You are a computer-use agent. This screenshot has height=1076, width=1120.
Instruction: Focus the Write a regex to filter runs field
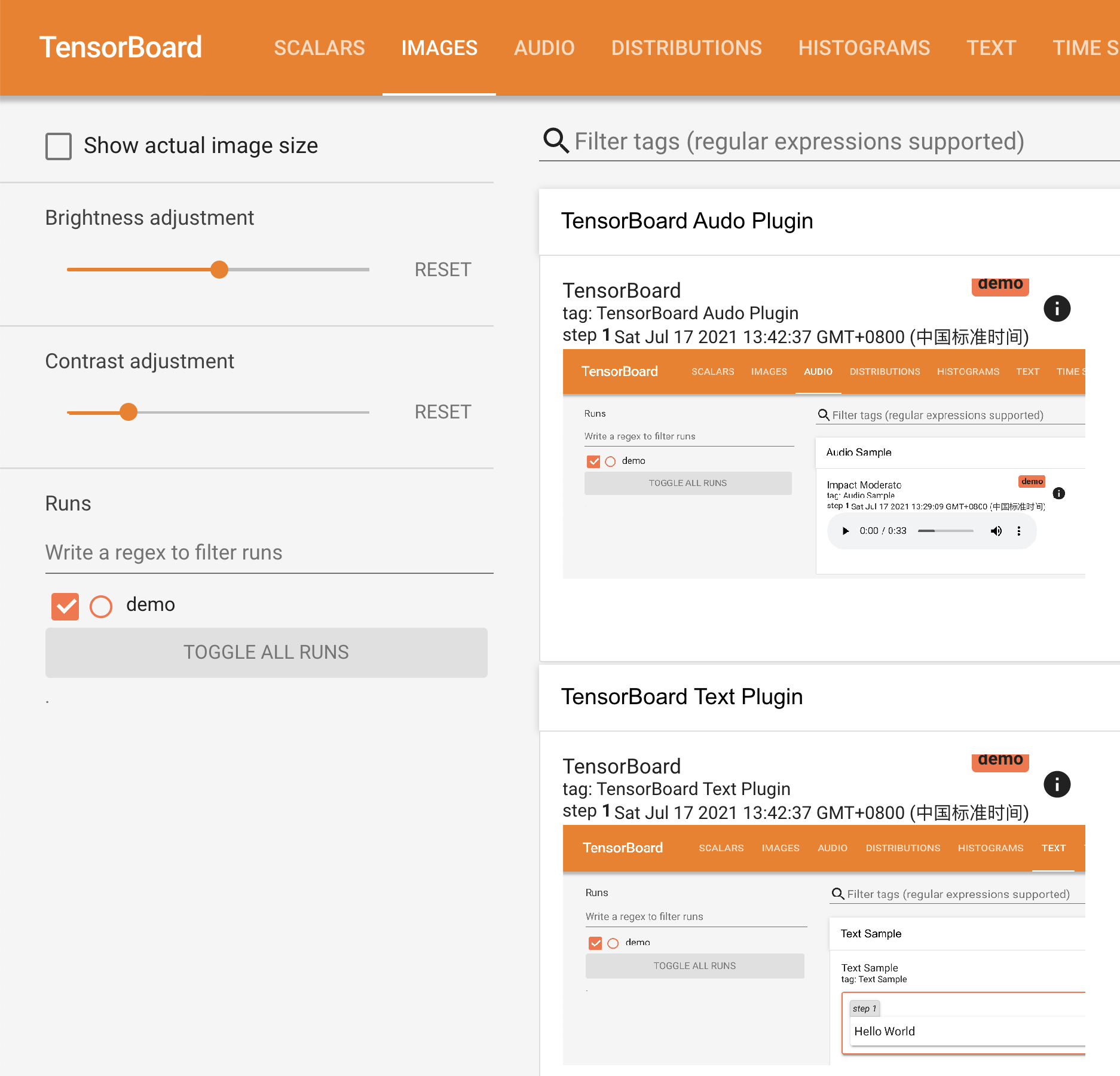pos(269,552)
